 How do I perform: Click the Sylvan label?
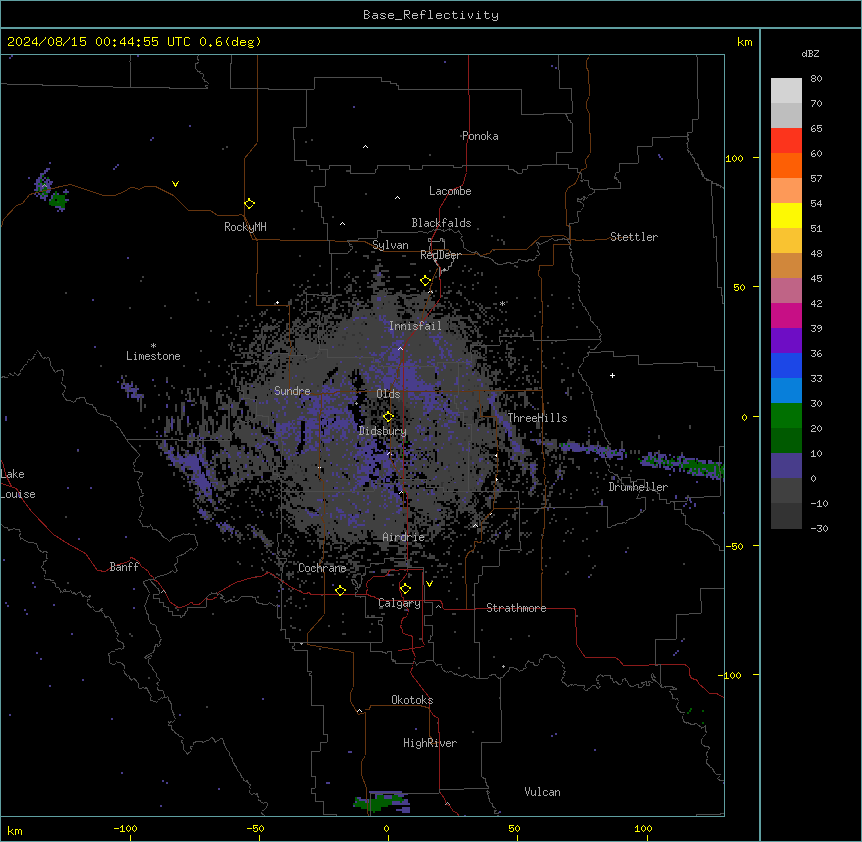390,245
